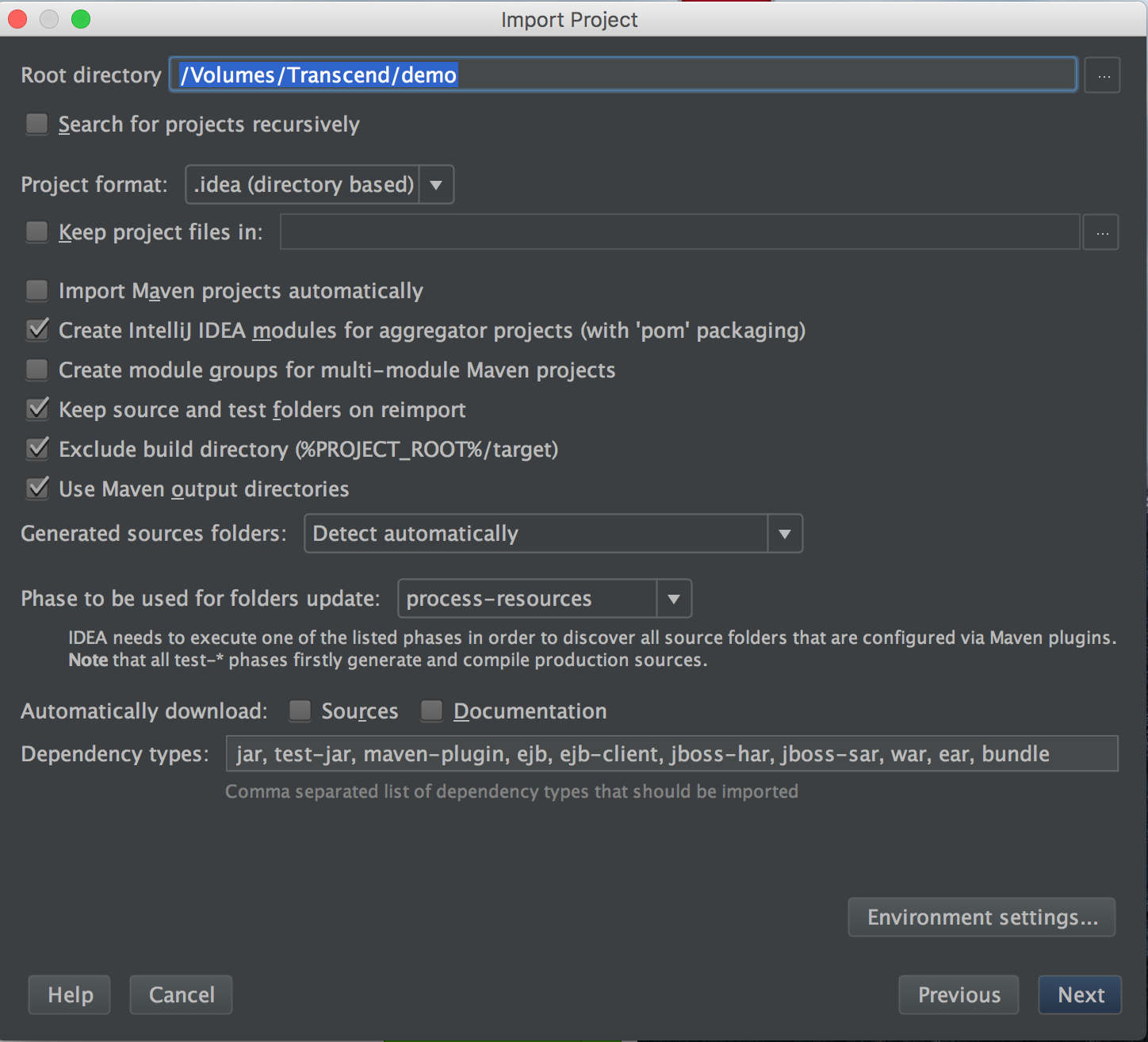Click 'Comma separated list of dependency types' hint

(511, 791)
